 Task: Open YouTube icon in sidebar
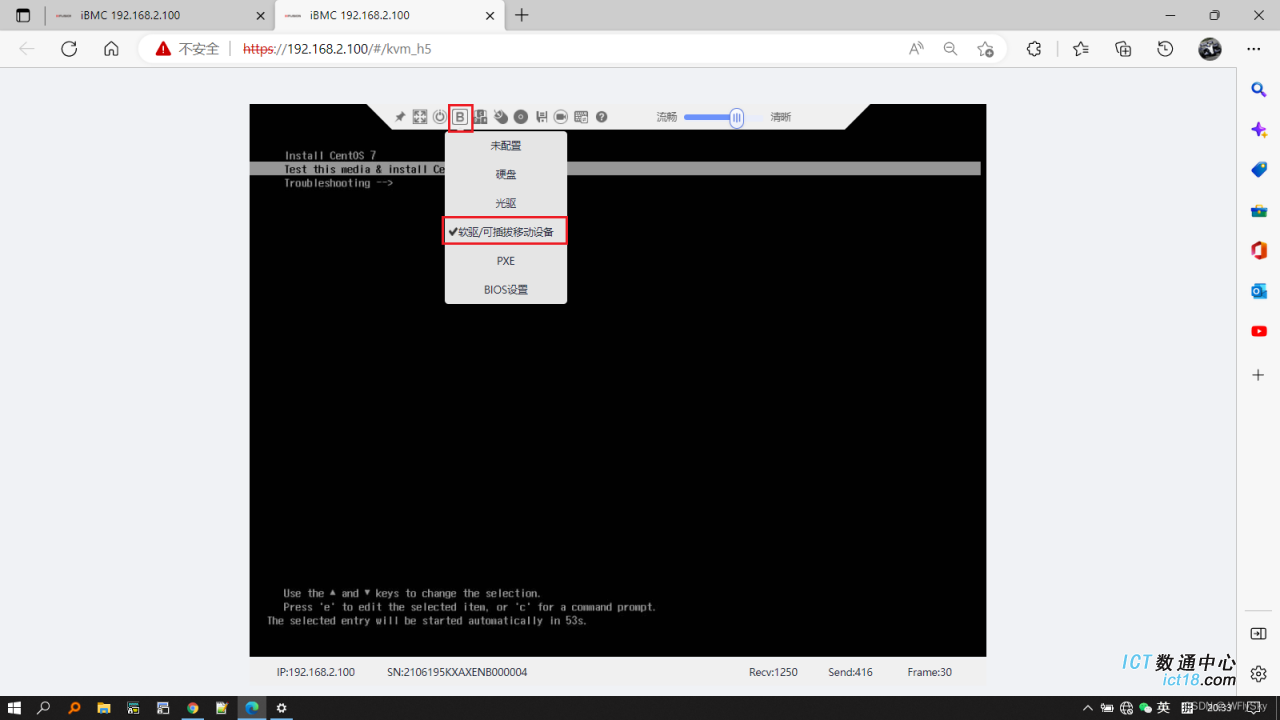(x=1259, y=331)
